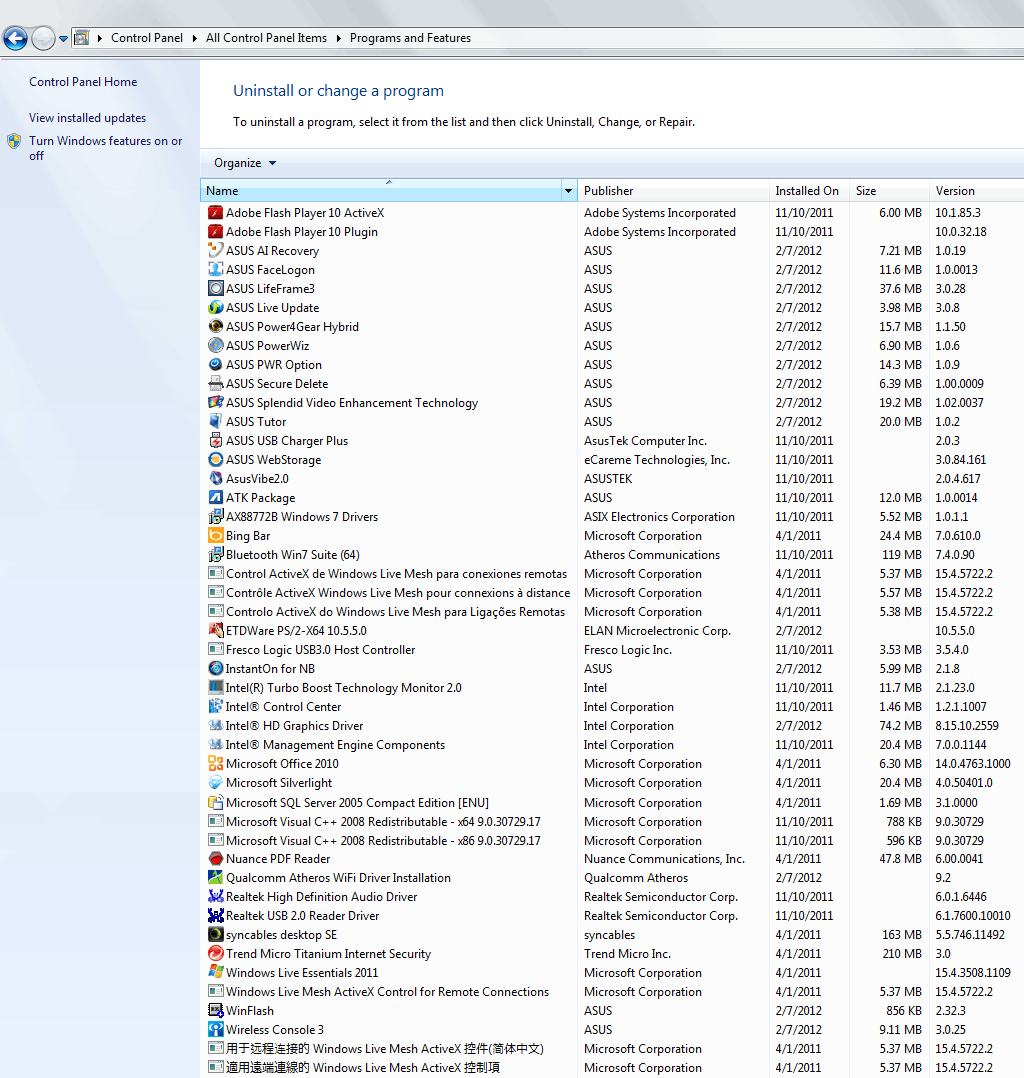Select the WinFlash icon
1024x1078 pixels.
pos(216,1011)
